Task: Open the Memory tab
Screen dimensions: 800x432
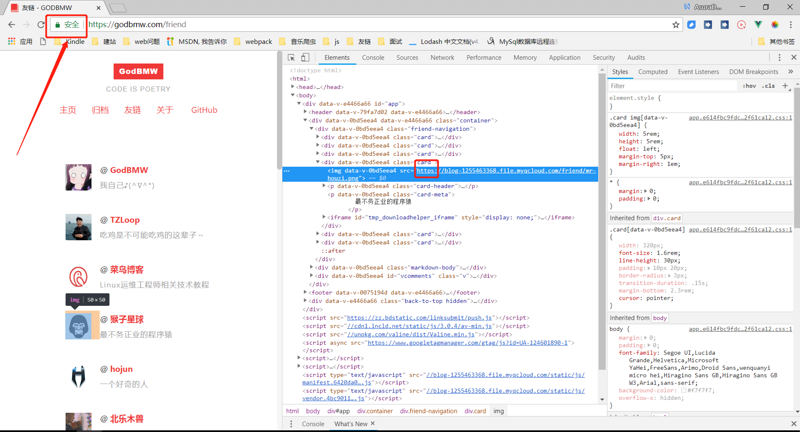Action: click(525, 58)
